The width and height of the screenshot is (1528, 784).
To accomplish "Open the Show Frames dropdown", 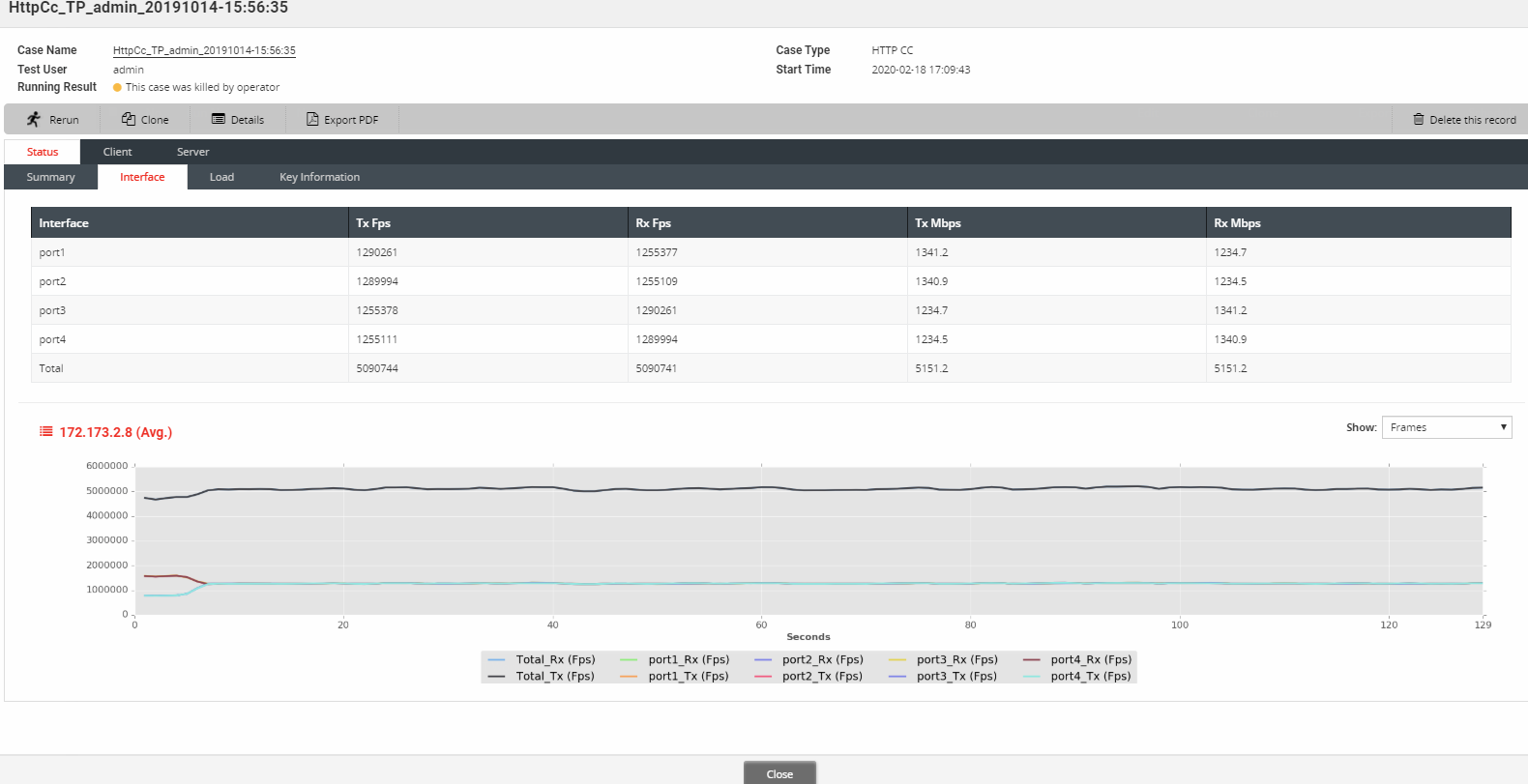I will tap(1447, 427).
